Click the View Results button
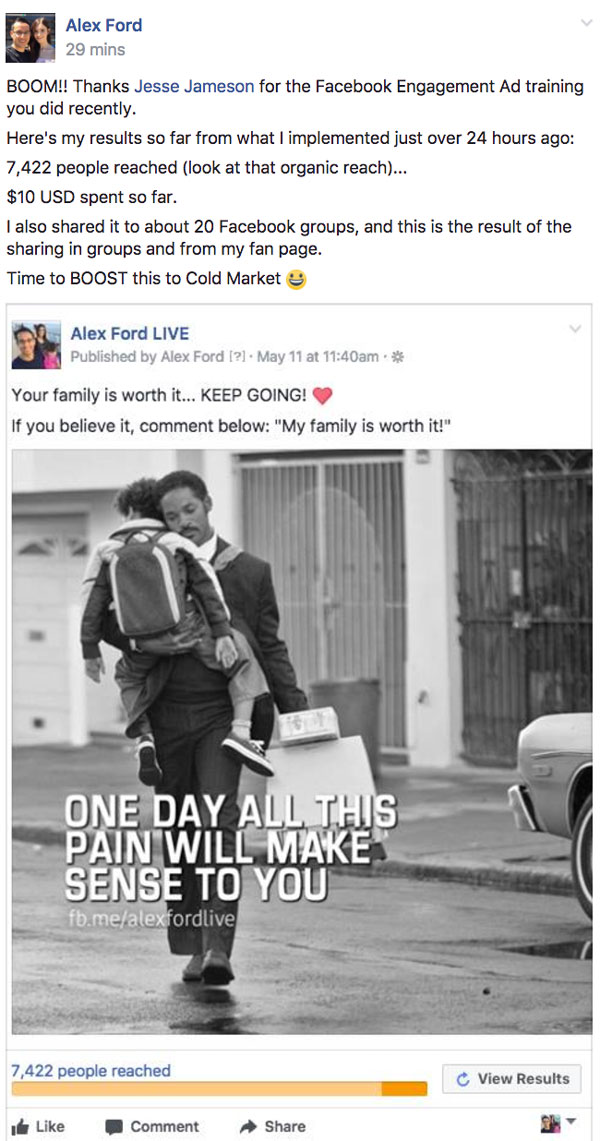This screenshot has height=1141, width=600. (511, 1079)
